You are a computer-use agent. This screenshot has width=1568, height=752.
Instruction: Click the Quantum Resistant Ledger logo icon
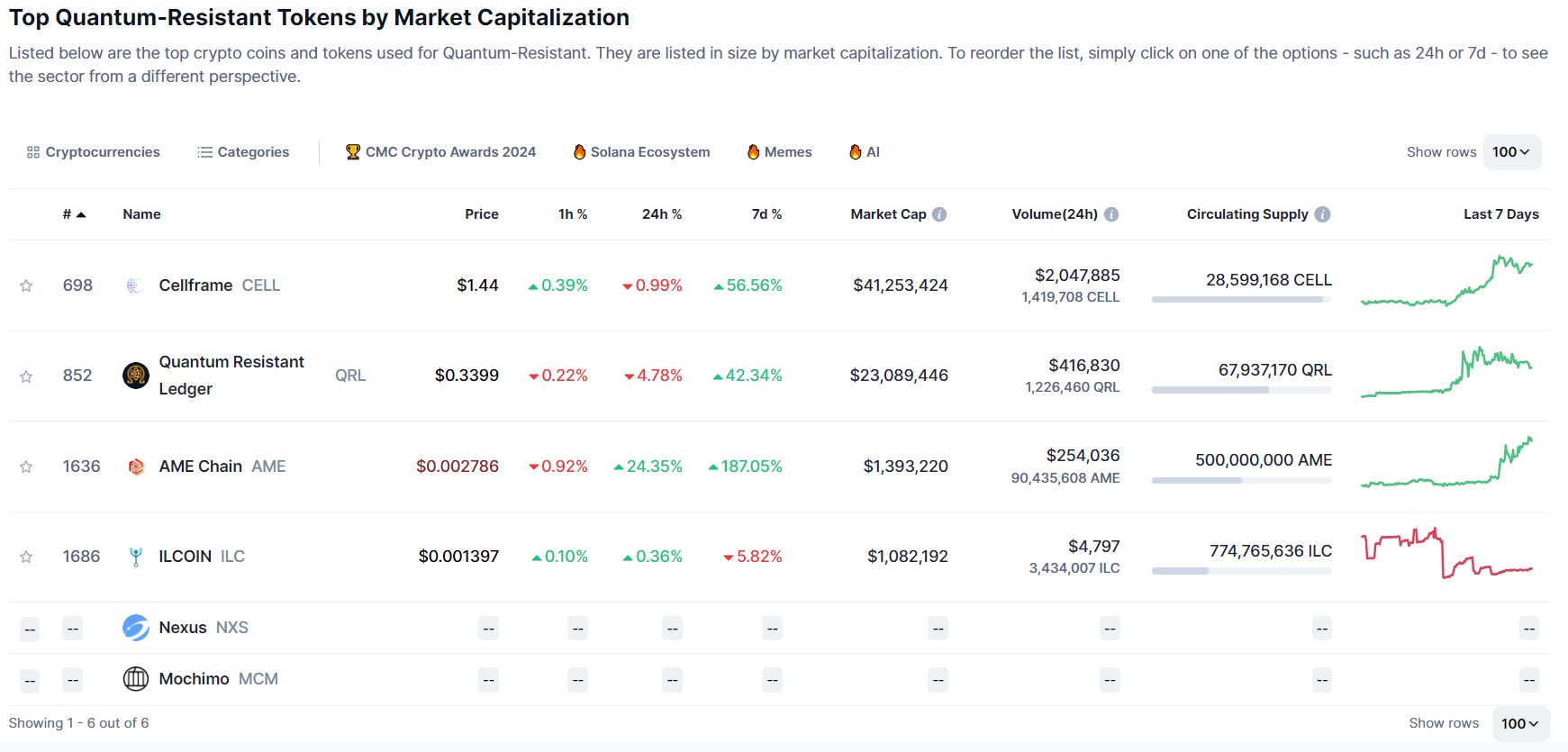click(x=136, y=376)
